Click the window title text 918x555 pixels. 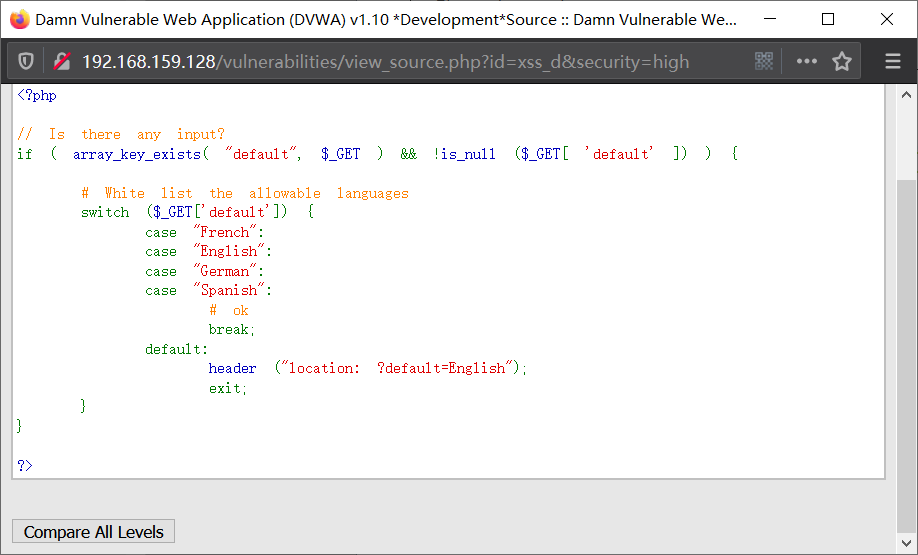coord(386,19)
